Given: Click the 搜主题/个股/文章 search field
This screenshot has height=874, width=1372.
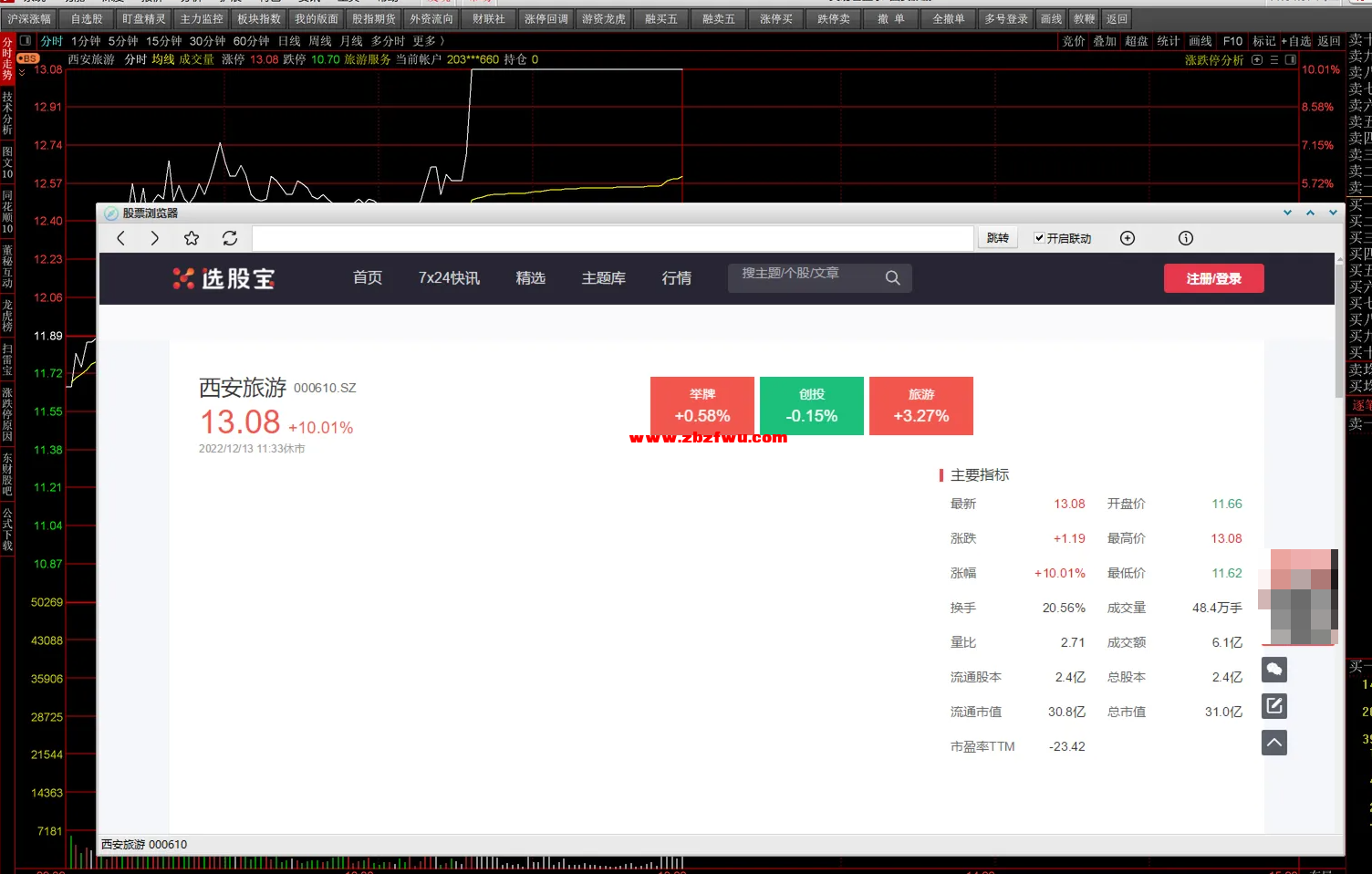Looking at the screenshot, I should tap(807, 278).
